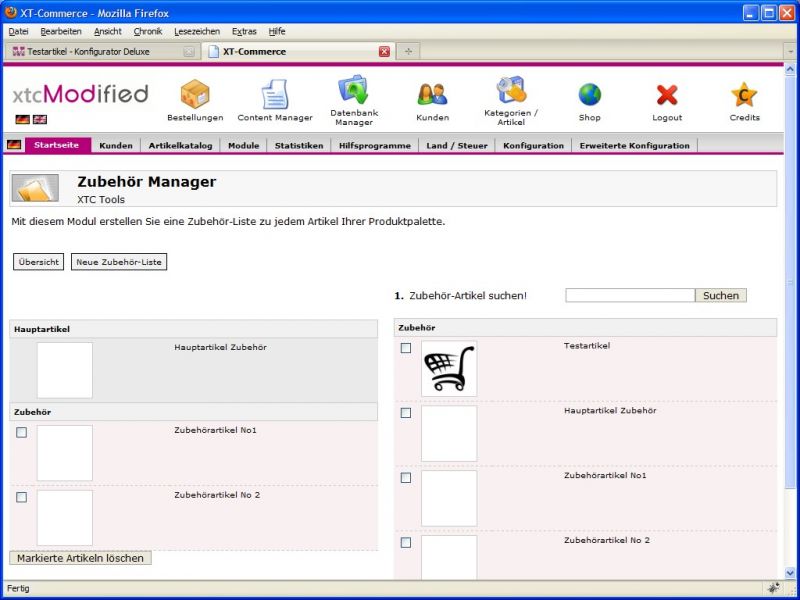Open the tab list dropdown arrow

click(x=790, y=52)
